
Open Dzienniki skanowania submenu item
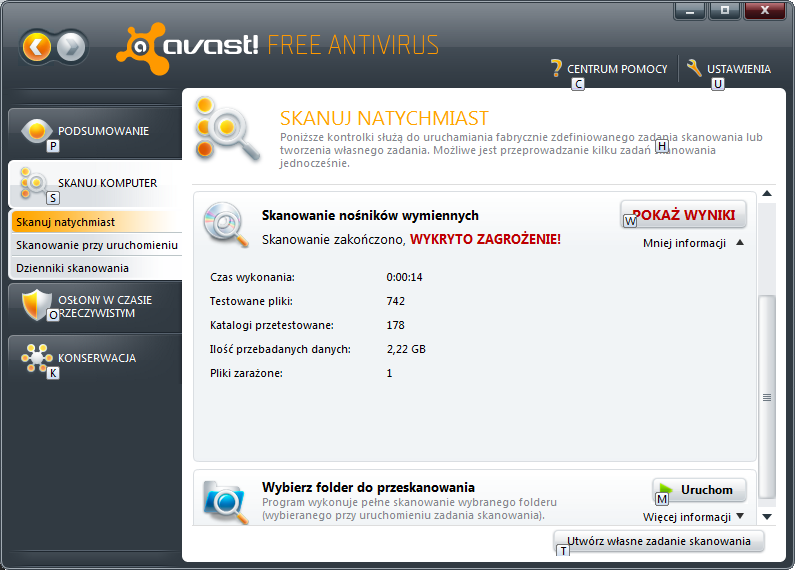coord(96,268)
